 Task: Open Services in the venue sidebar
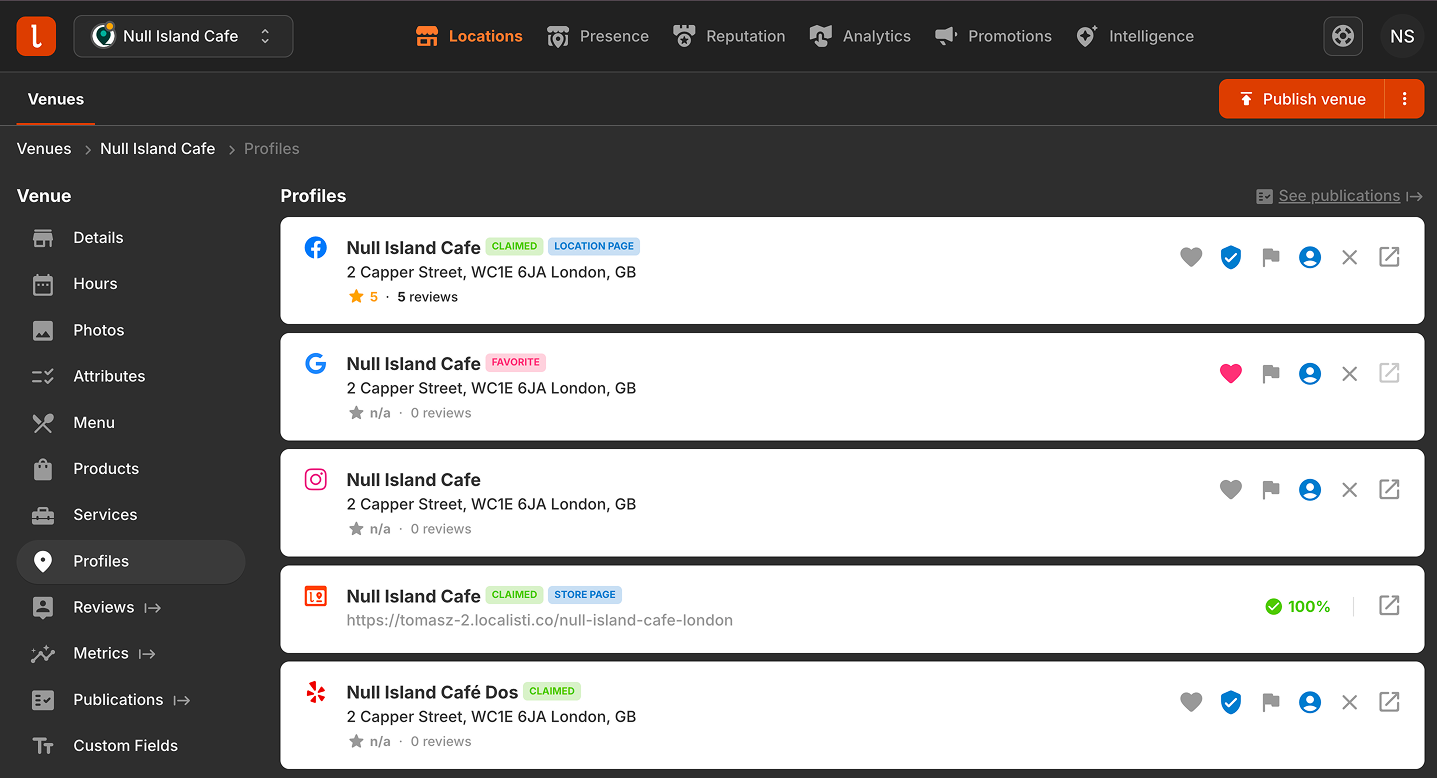pos(131,515)
